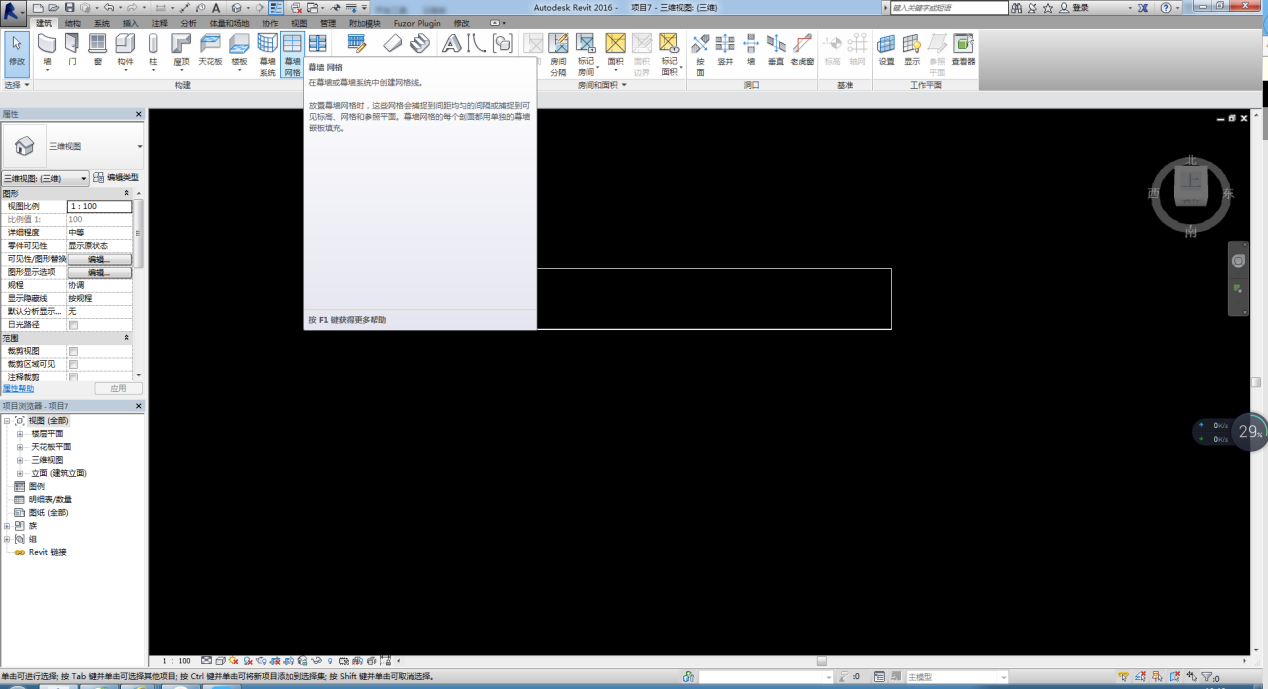1268x689 pixels.
Task: Click the 视图比例 field showing 1 : 100
Action: click(x=99, y=206)
